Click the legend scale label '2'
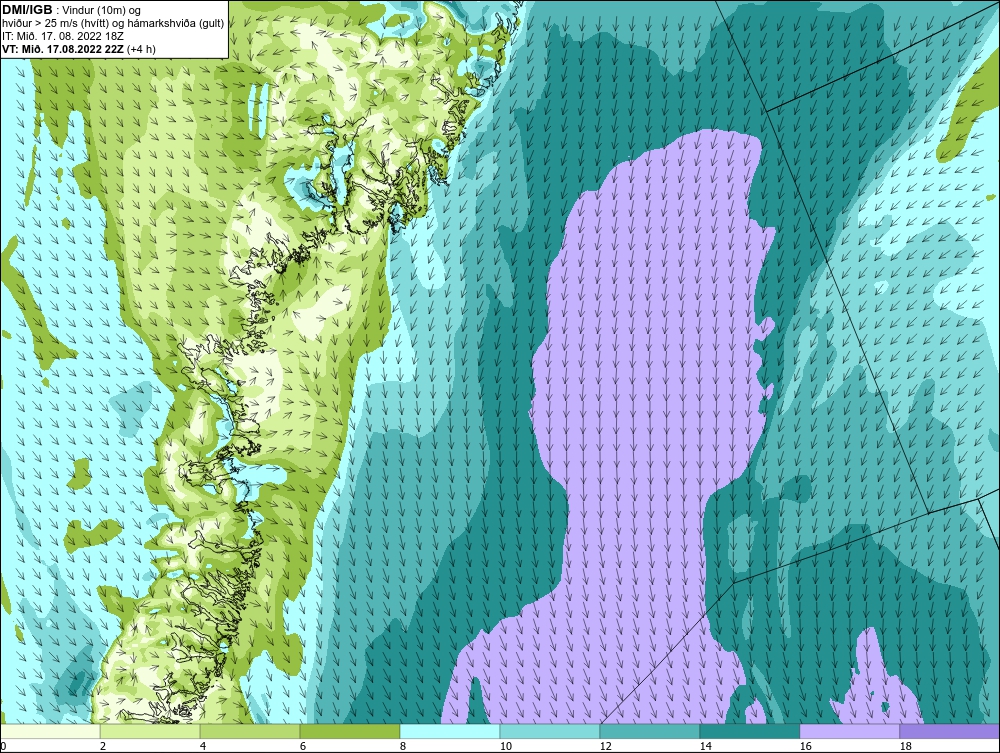Screen dimensions: 1000x753 (103, 746)
